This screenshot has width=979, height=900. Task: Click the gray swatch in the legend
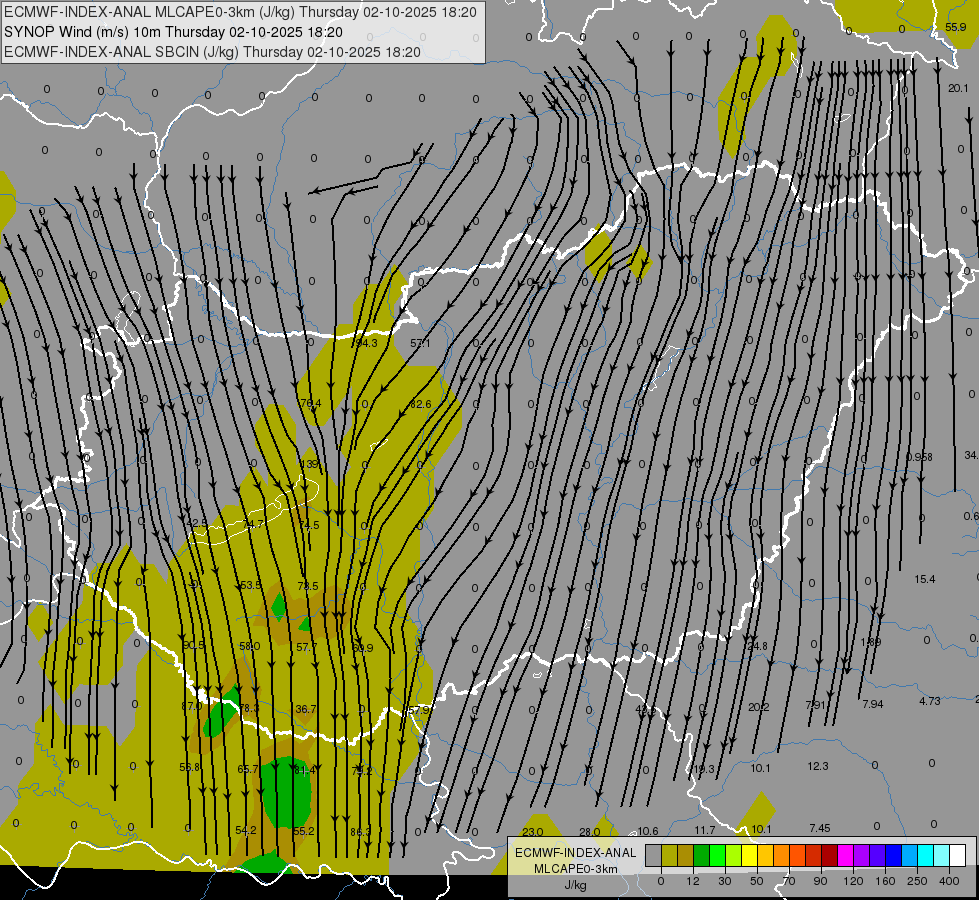click(x=654, y=855)
